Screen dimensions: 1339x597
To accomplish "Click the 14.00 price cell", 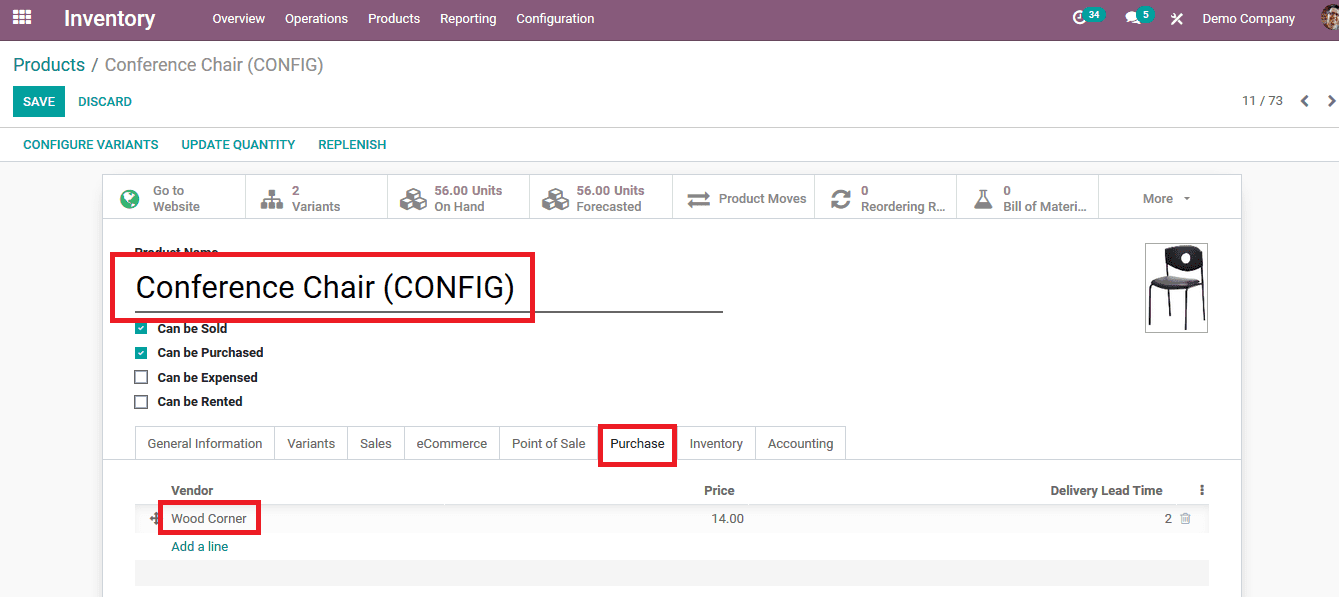I will click(x=727, y=519).
